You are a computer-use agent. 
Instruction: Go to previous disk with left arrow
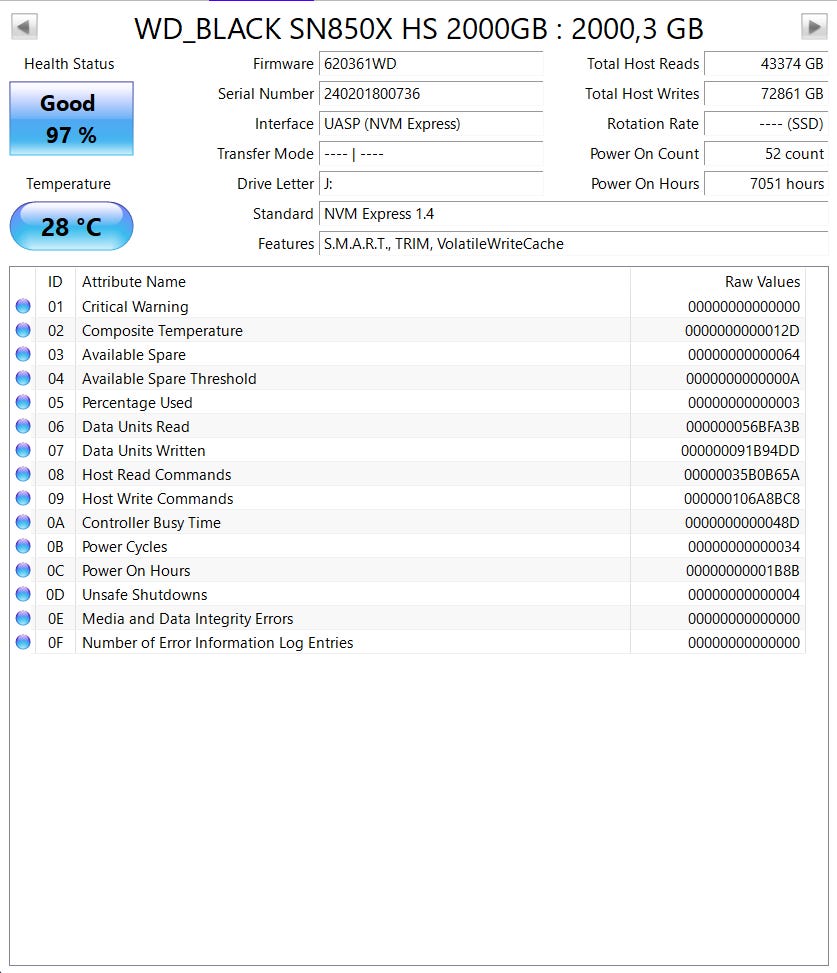[x=24, y=27]
